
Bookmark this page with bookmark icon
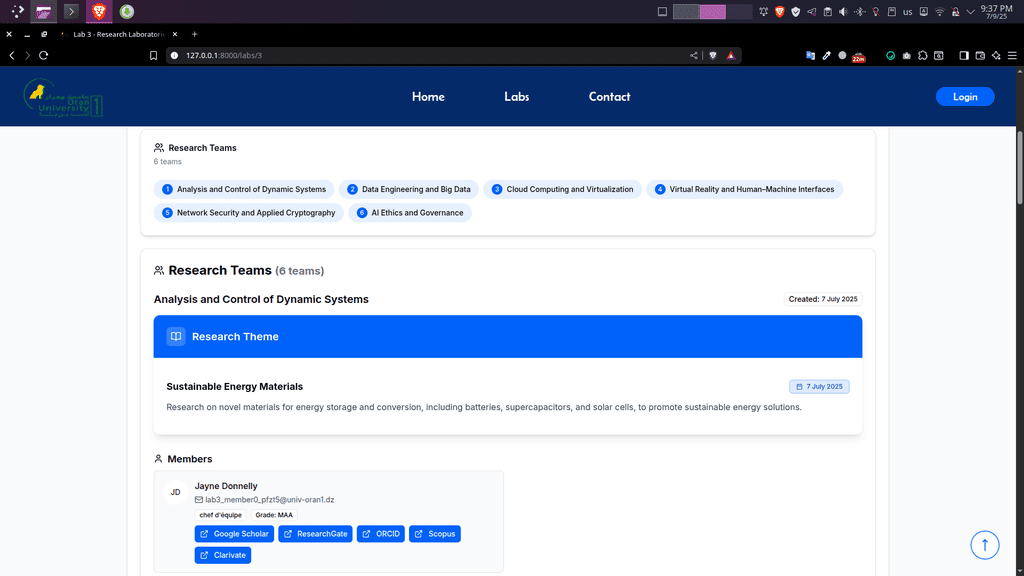154,56
